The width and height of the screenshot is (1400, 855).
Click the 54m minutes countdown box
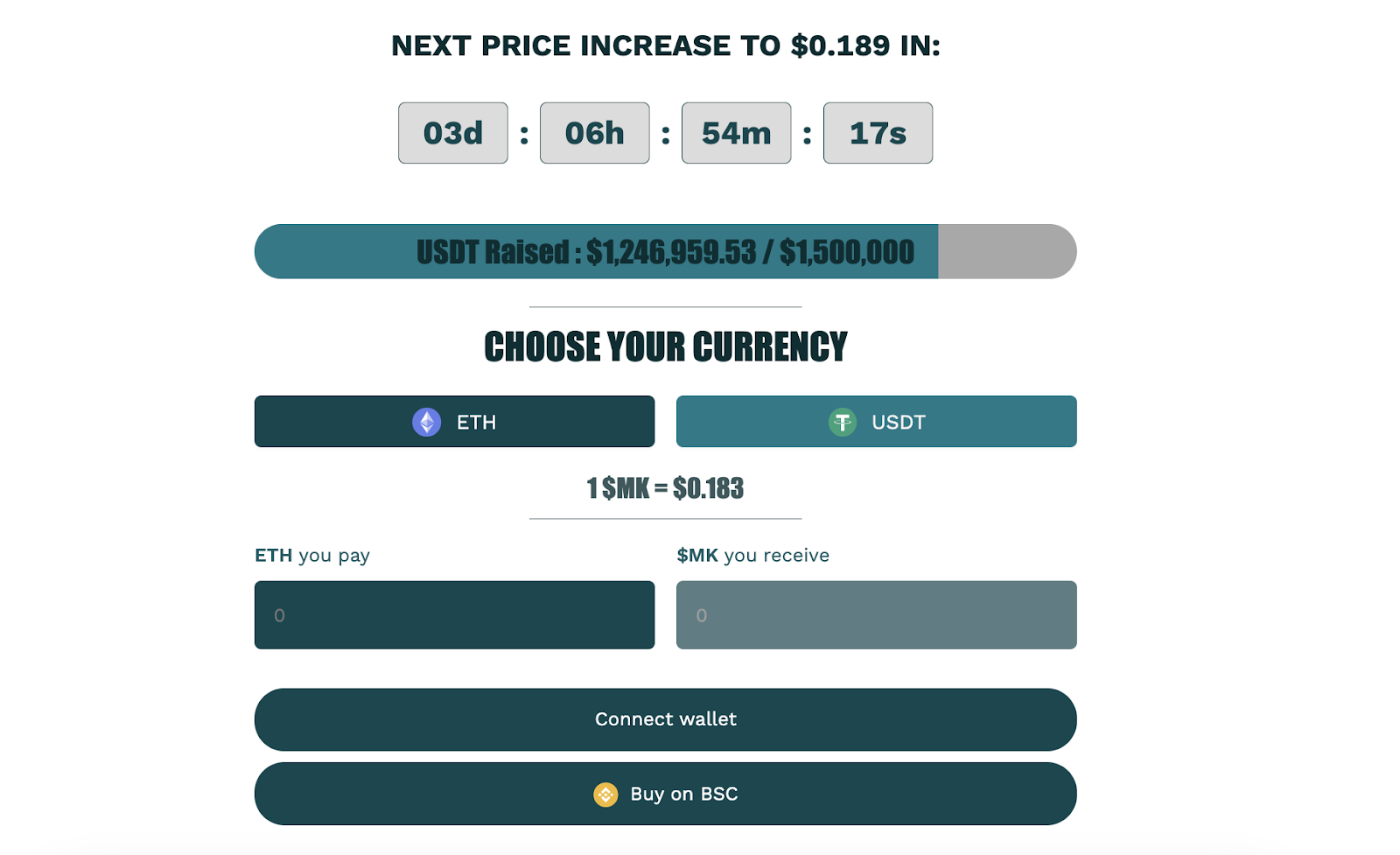(x=736, y=133)
